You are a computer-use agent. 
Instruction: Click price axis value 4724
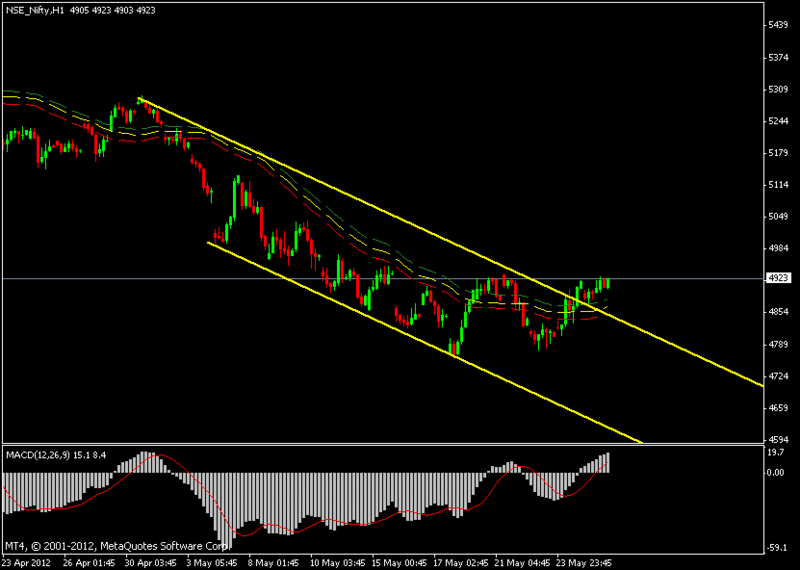[x=778, y=376]
